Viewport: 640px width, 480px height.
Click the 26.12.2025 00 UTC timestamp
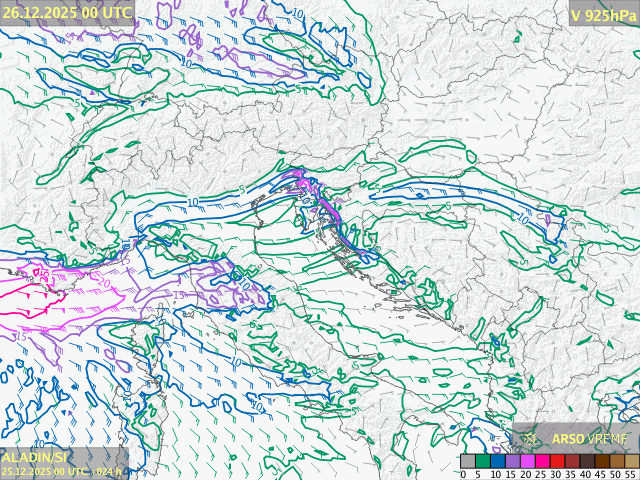pos(67,13)
